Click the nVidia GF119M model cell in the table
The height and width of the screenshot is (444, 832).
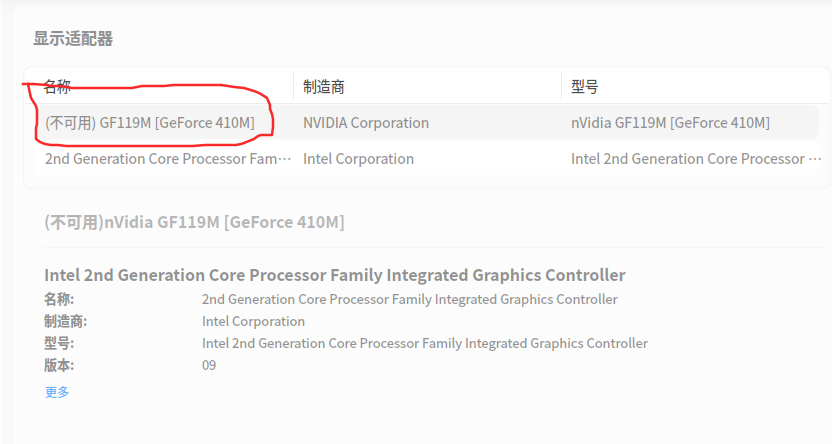[670, 123]
